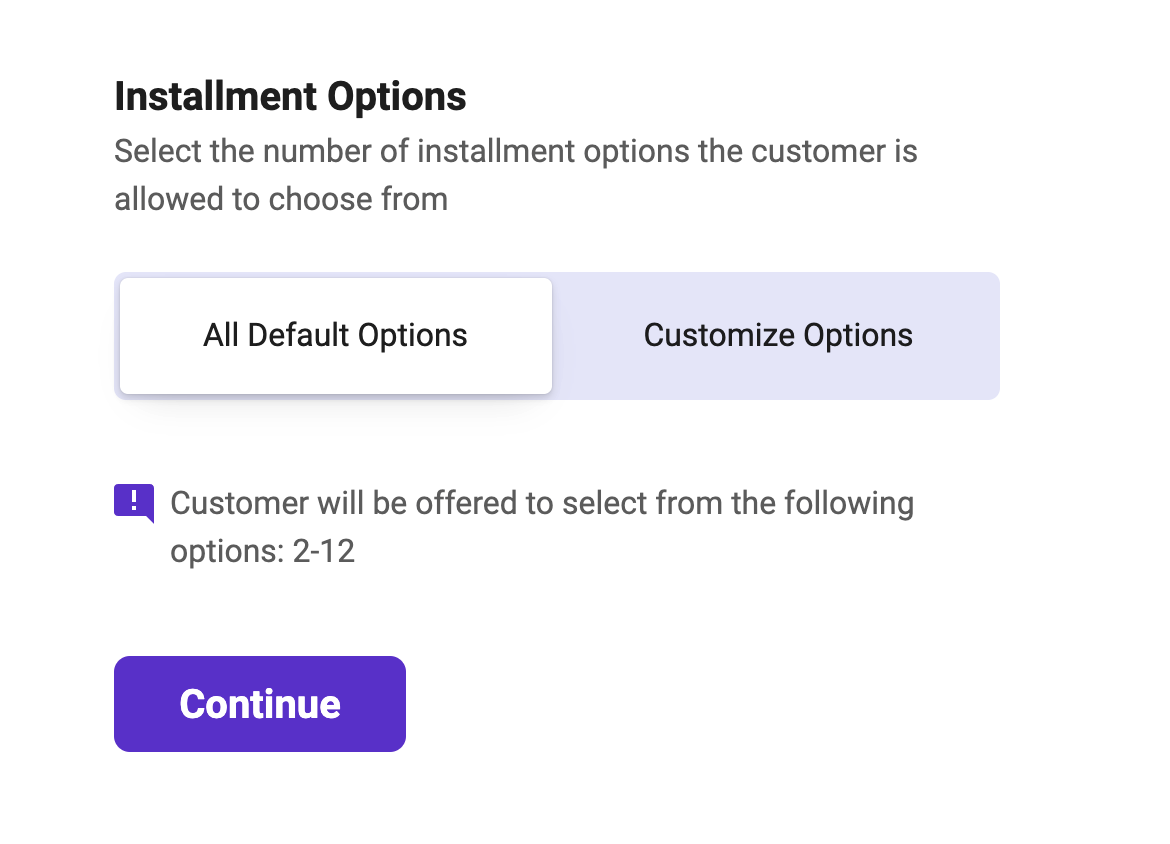Click the Installment Options heading
Screen dimensions: 1170x844
point(290,97)
